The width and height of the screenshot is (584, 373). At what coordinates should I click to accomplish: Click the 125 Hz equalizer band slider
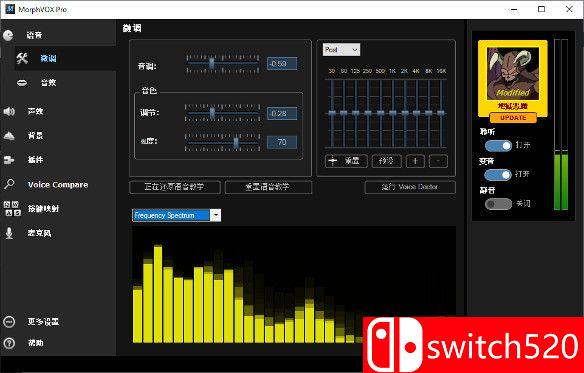[356, 113]
